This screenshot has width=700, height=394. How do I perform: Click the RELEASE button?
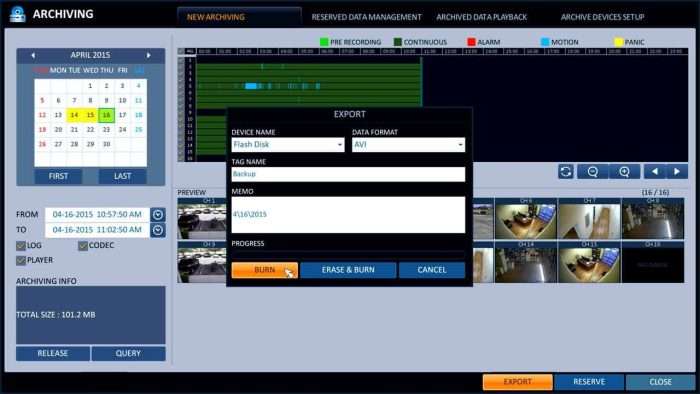pyautogui.click(x=53, y=353)
